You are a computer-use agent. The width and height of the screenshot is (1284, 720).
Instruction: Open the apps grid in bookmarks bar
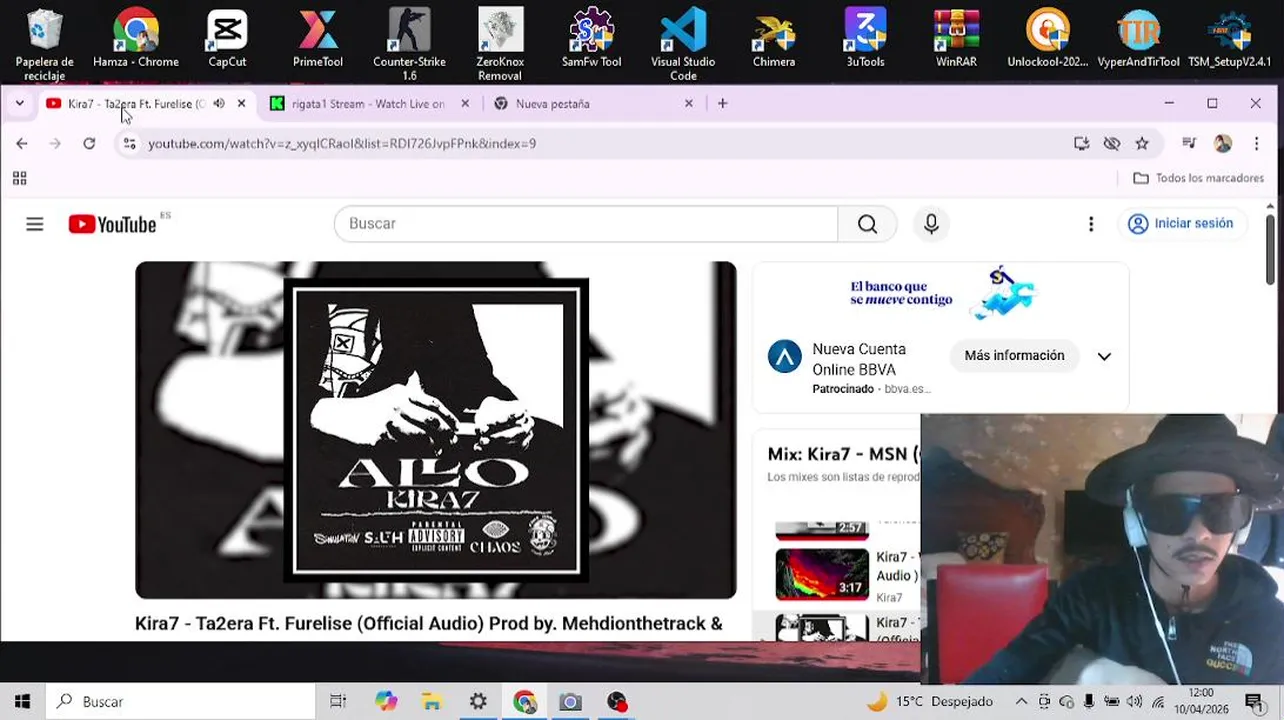(x=19, y=178)
